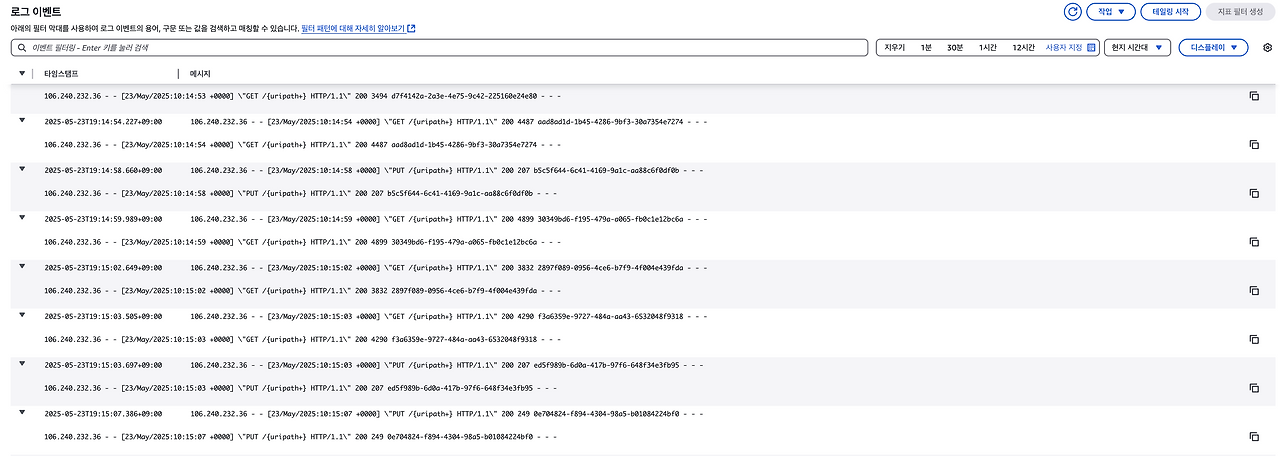
Task: Click the 타임스탬프 column header
Action: 61,74
